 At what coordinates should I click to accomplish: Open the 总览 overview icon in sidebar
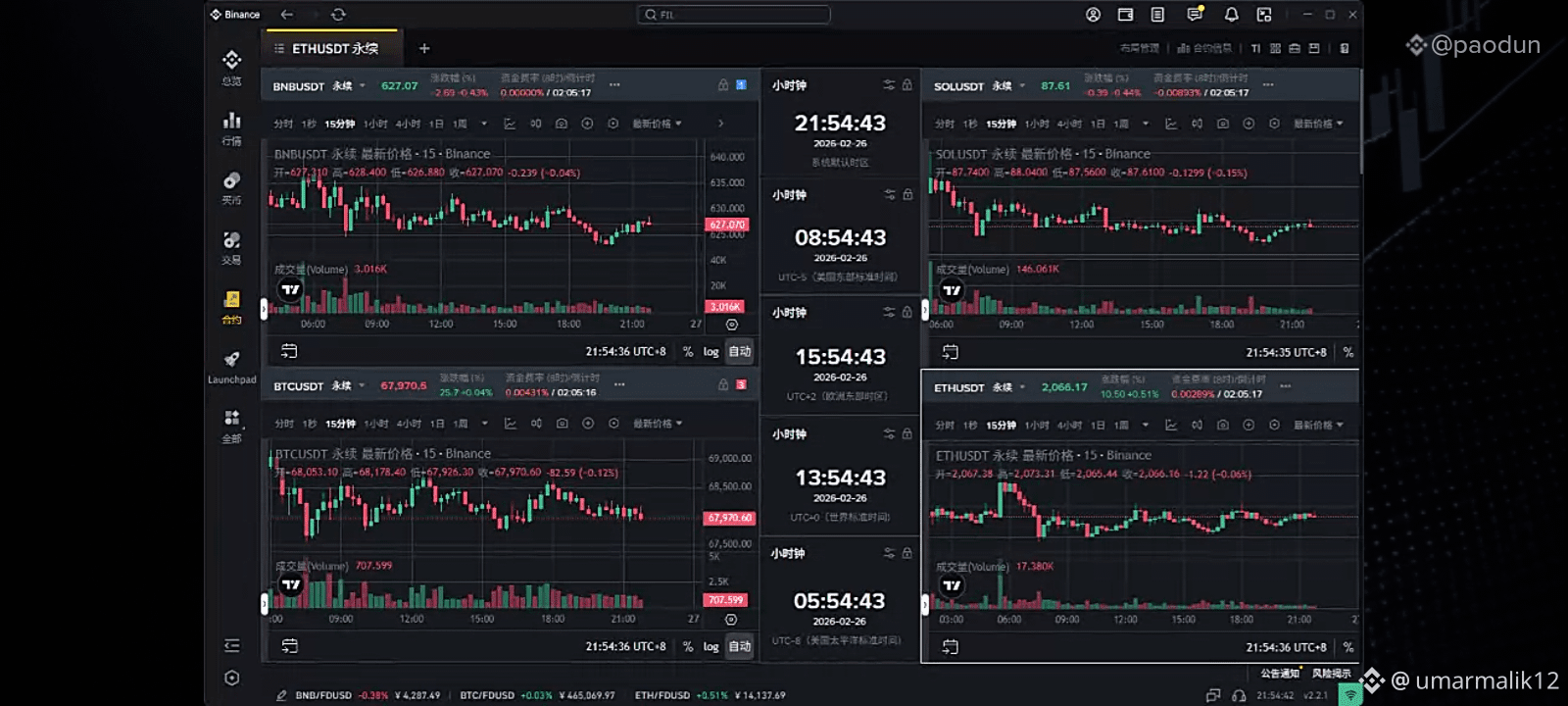(x=231, y=60)
